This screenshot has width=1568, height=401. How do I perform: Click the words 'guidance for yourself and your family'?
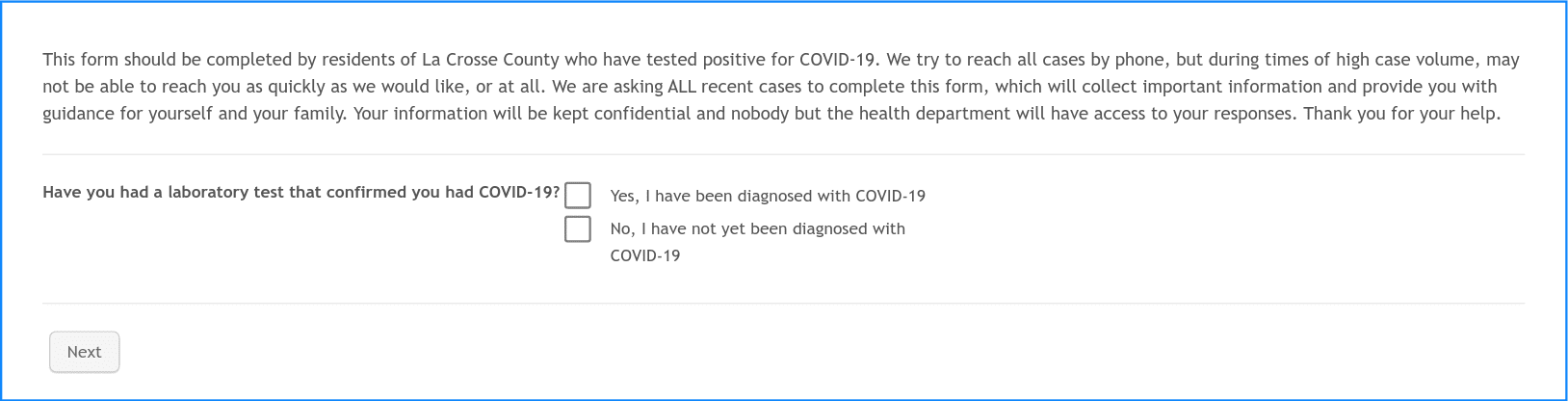194,114
